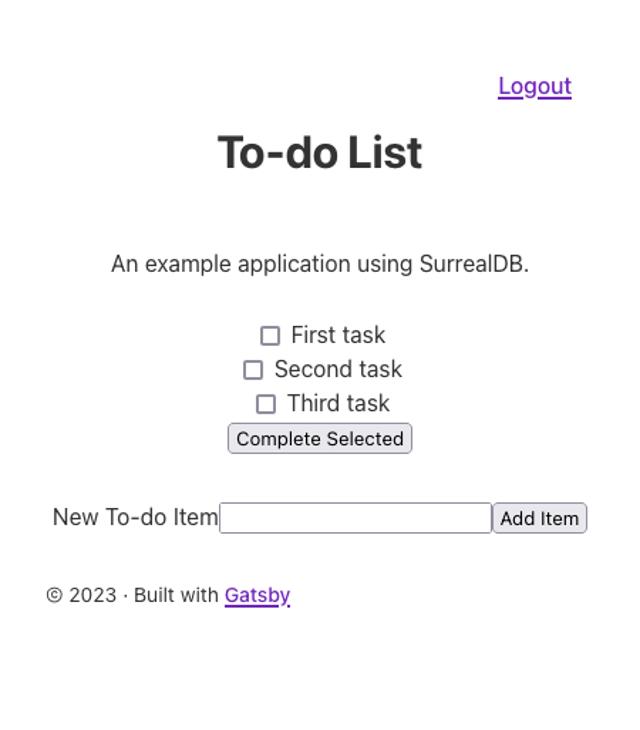Click the "First task" label text
The image size is (640, 730).
pos(338,336)
